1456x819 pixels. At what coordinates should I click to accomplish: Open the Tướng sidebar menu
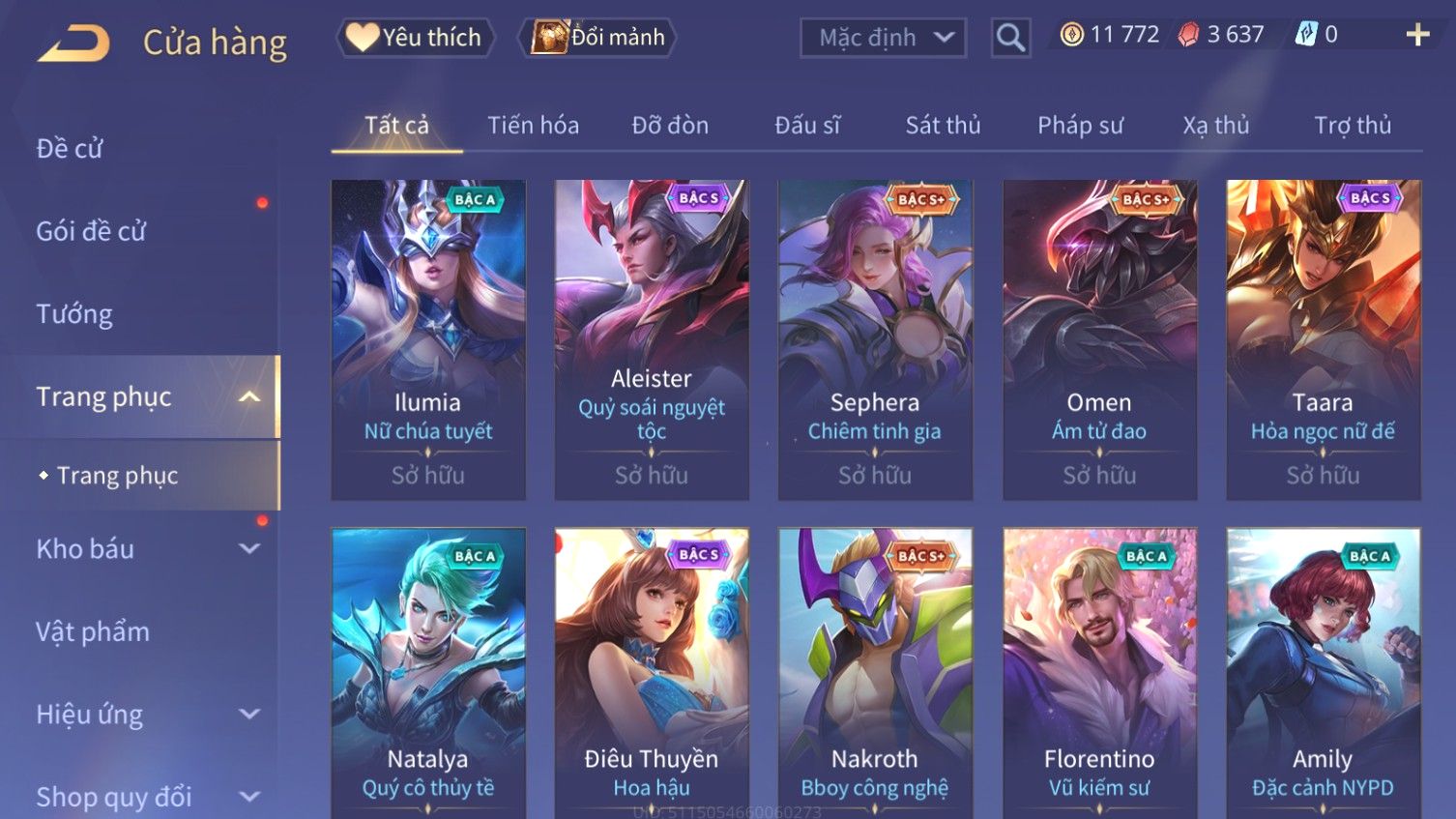pos(74,314)
